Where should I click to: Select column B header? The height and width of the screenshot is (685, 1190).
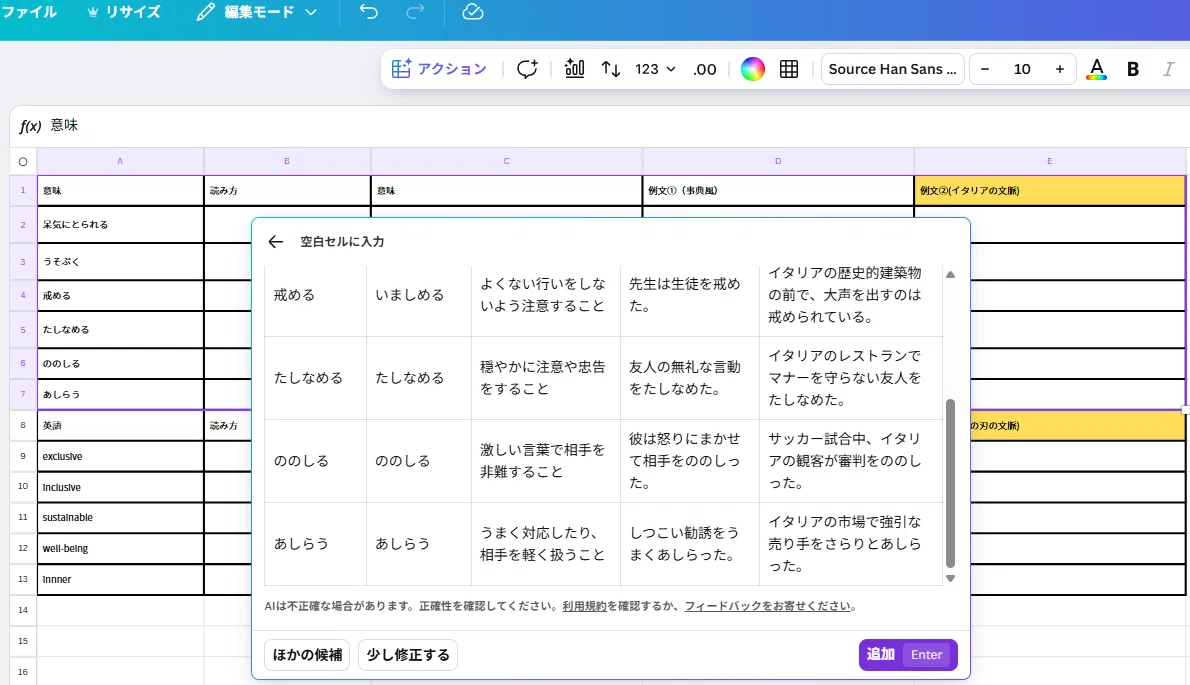pos(287,162)
